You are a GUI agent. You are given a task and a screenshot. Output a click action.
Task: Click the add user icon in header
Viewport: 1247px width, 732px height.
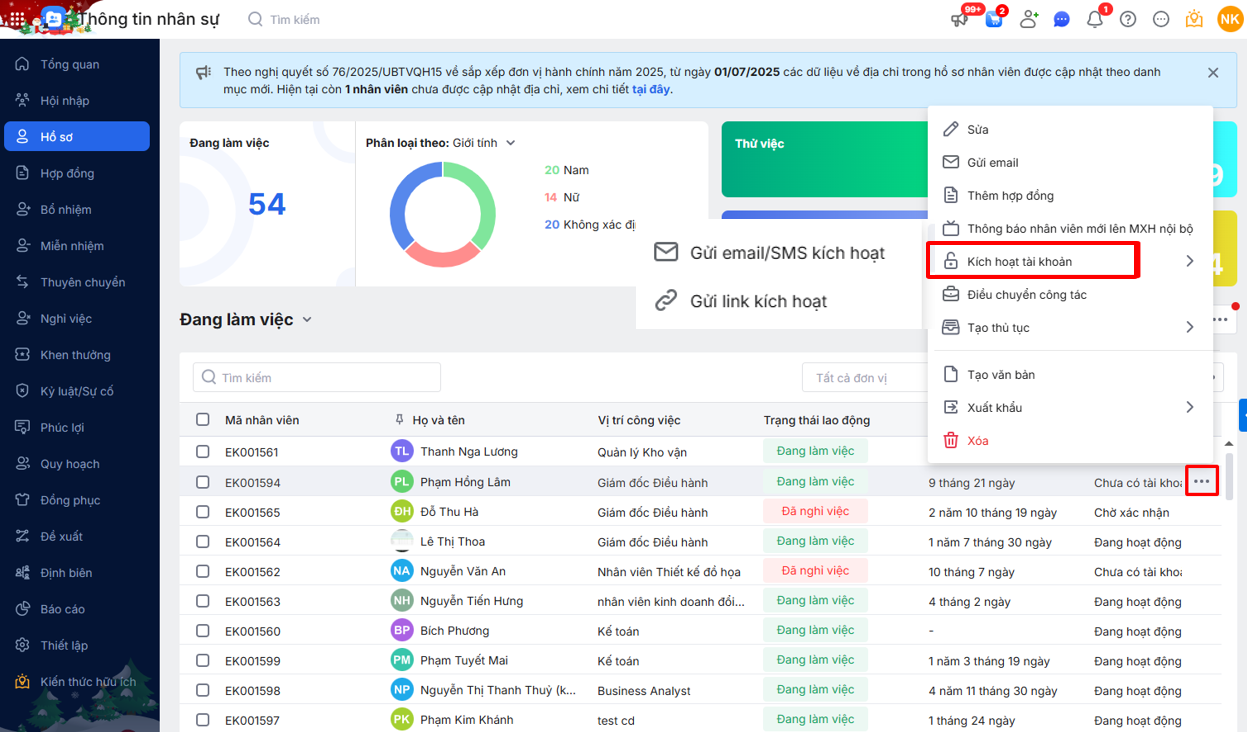click(x=1028, y=19)
